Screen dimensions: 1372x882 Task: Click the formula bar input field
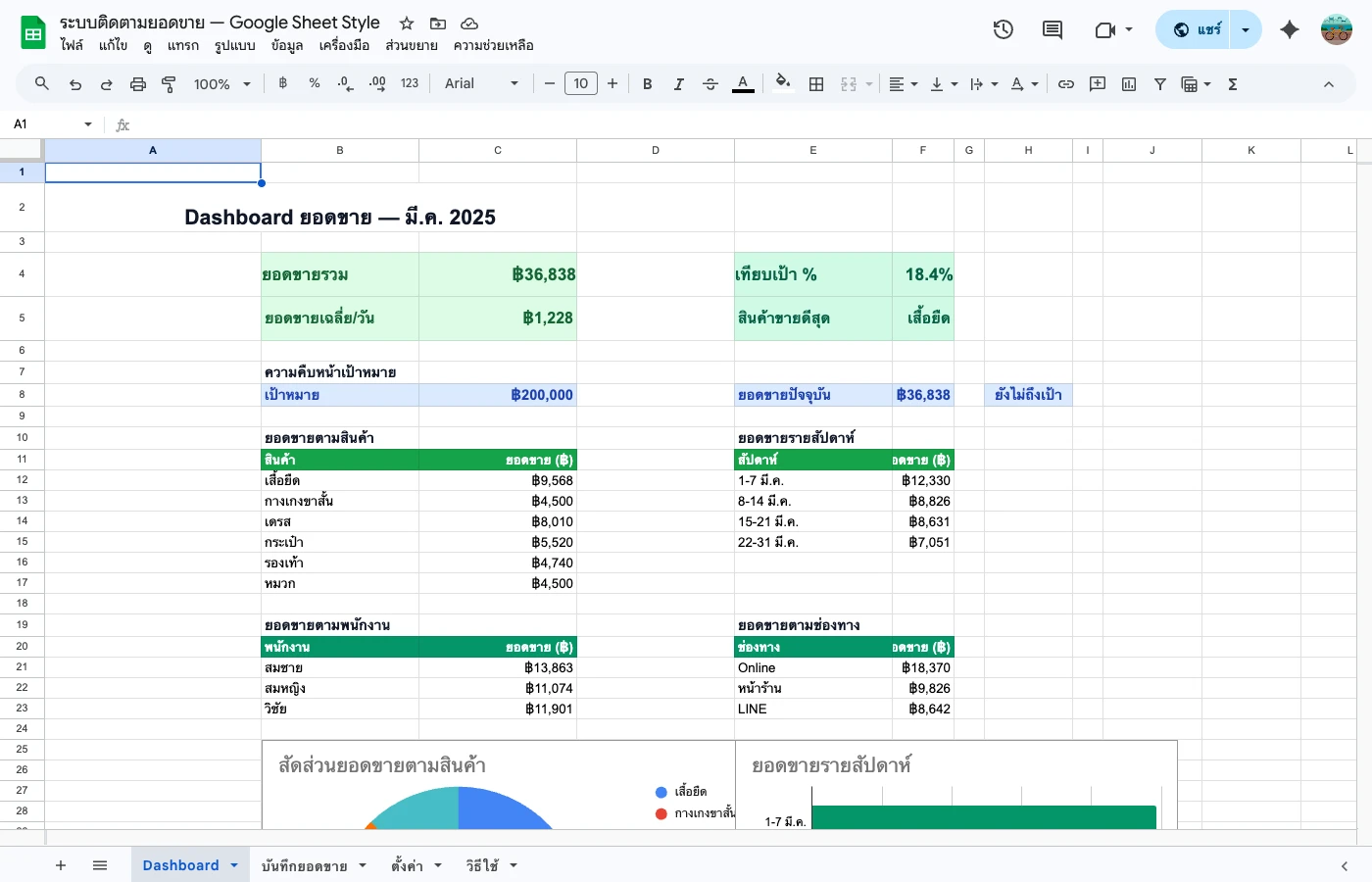coord(392,123)
